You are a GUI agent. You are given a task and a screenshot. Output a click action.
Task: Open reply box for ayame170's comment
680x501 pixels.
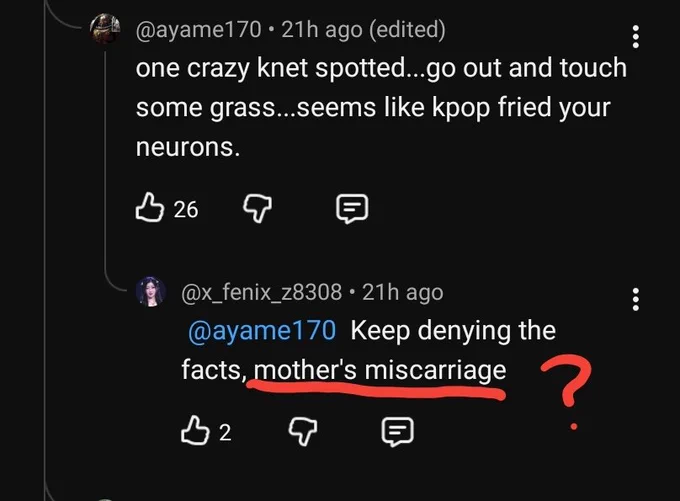tap(352, 209)
